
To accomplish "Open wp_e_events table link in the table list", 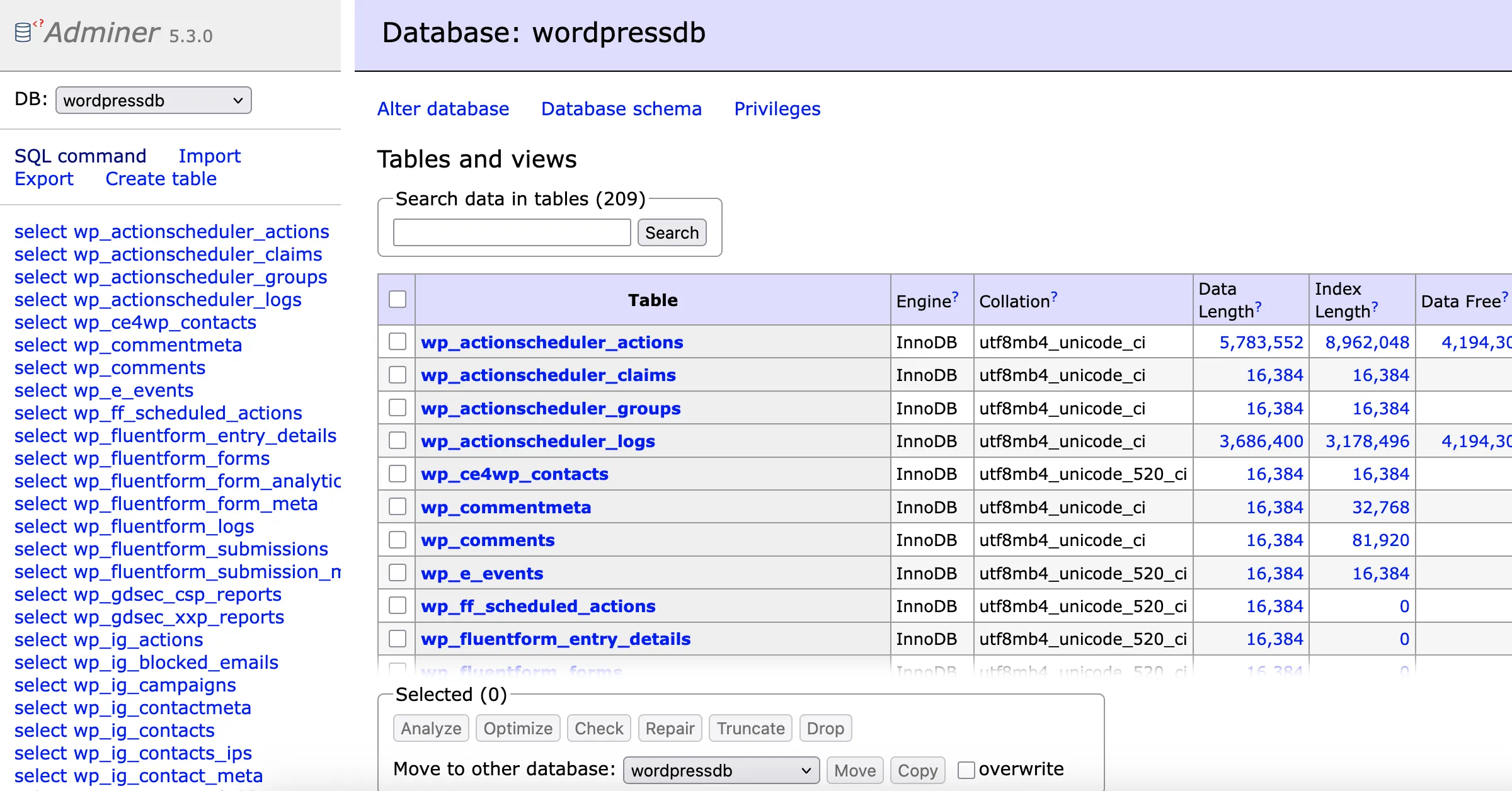I will 482,573.
